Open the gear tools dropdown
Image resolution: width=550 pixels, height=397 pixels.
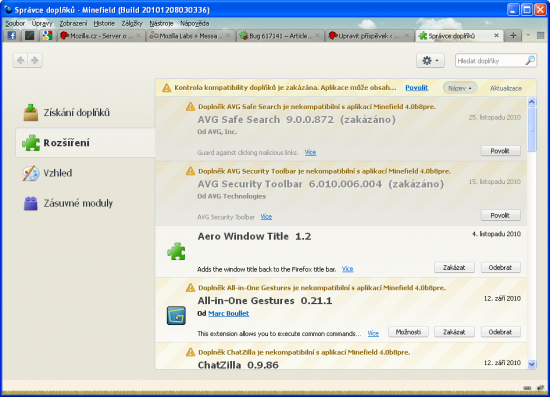pyautogui.click(x=430, y=60)
